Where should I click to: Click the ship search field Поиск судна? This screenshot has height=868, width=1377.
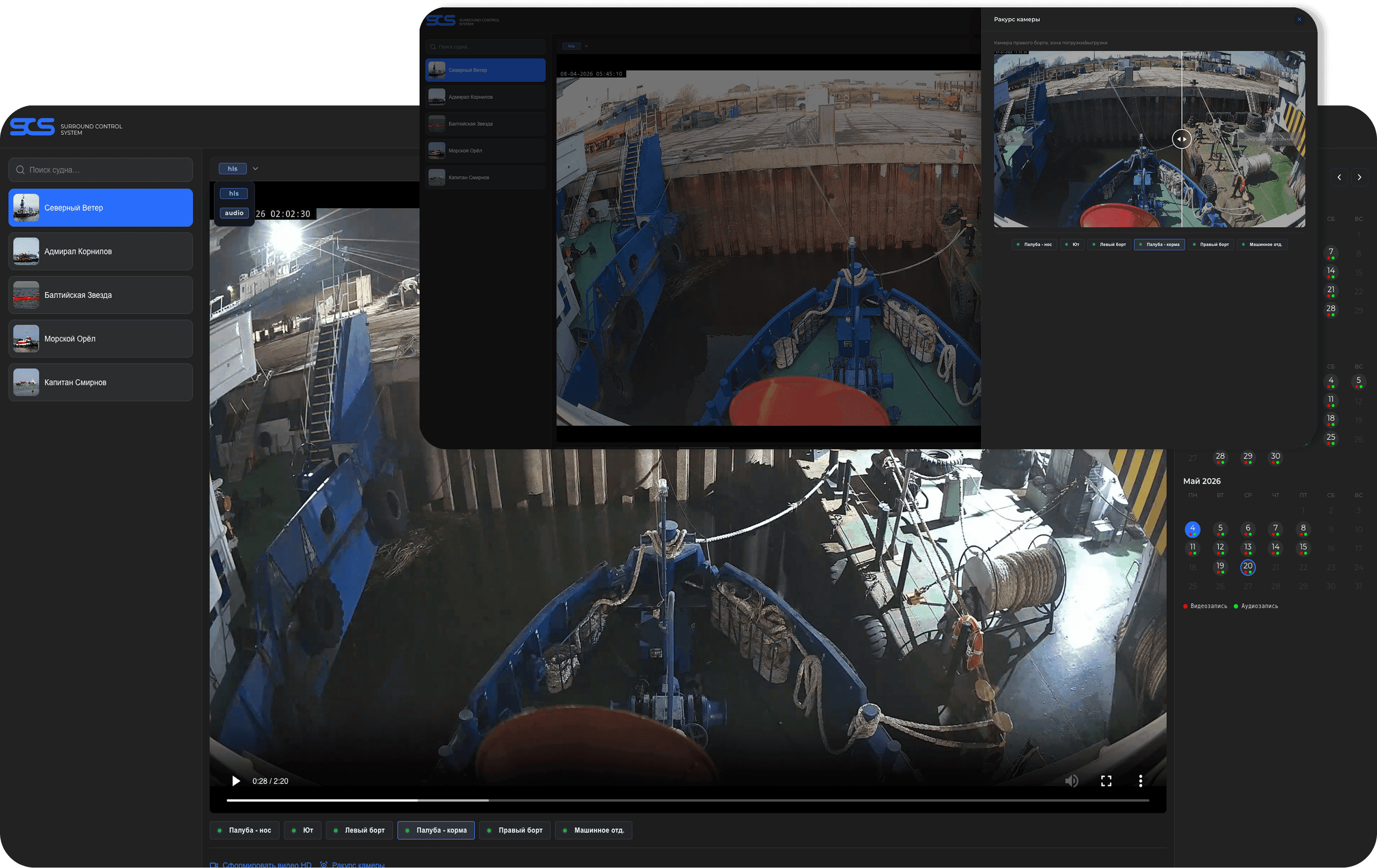101,170
